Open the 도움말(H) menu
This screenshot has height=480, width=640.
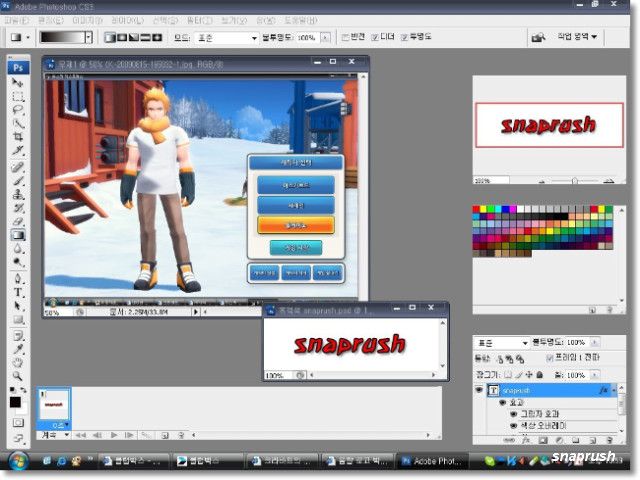[x=301, y=20]
